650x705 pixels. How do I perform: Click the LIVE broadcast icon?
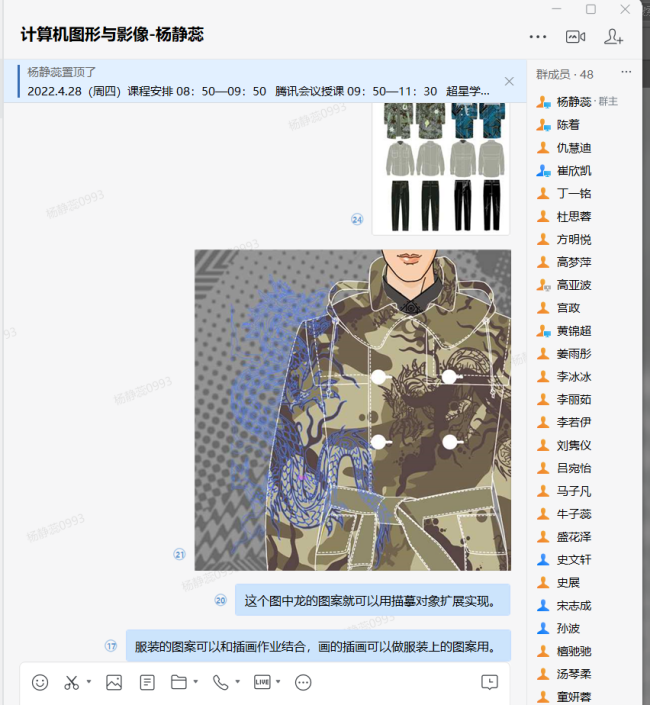click(x=262, y=682)
